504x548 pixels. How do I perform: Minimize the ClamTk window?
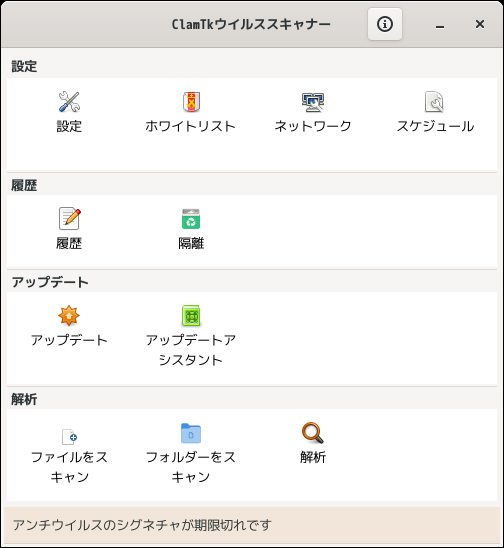point(440,25)
